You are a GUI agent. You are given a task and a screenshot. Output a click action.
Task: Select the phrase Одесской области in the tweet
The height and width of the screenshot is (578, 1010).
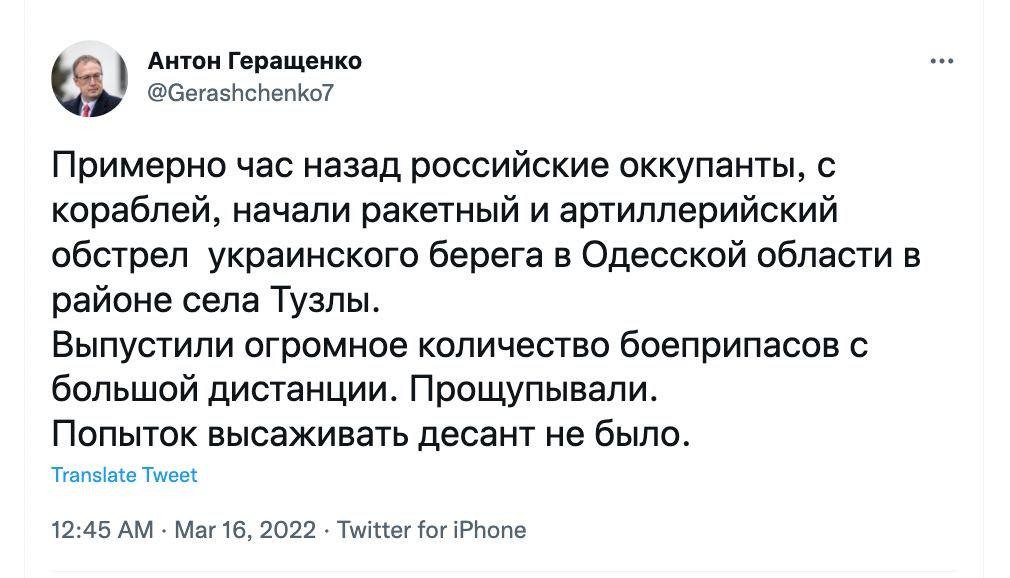[x=738, y=256]
